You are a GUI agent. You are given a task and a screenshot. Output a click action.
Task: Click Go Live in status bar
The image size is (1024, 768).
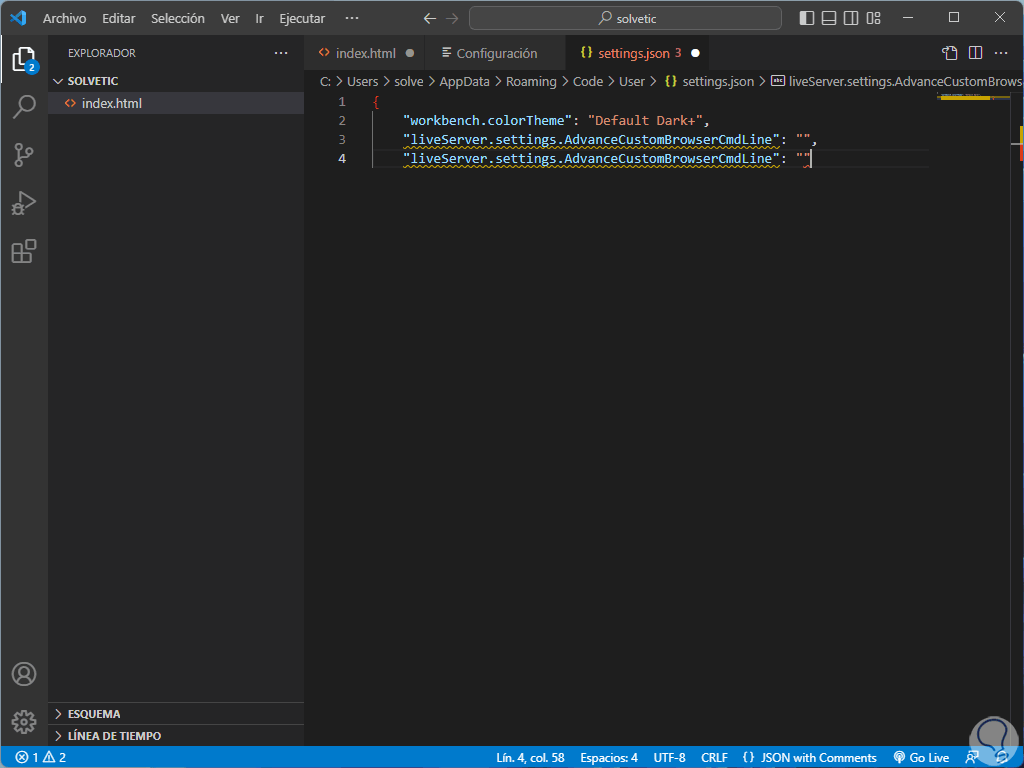click(921, 758)
